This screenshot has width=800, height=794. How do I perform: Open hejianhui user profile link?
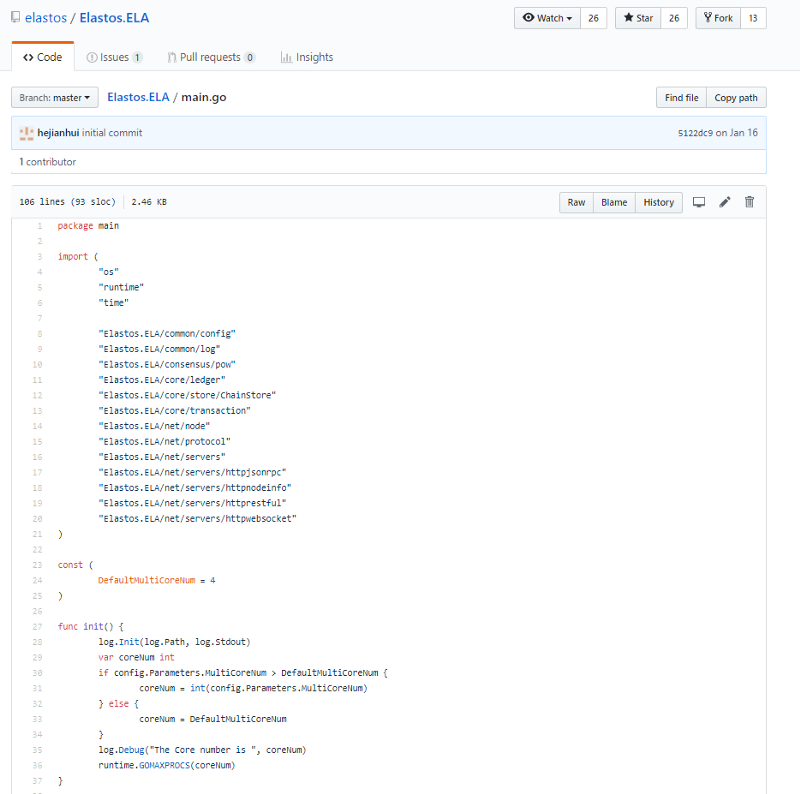pos(58,133)
